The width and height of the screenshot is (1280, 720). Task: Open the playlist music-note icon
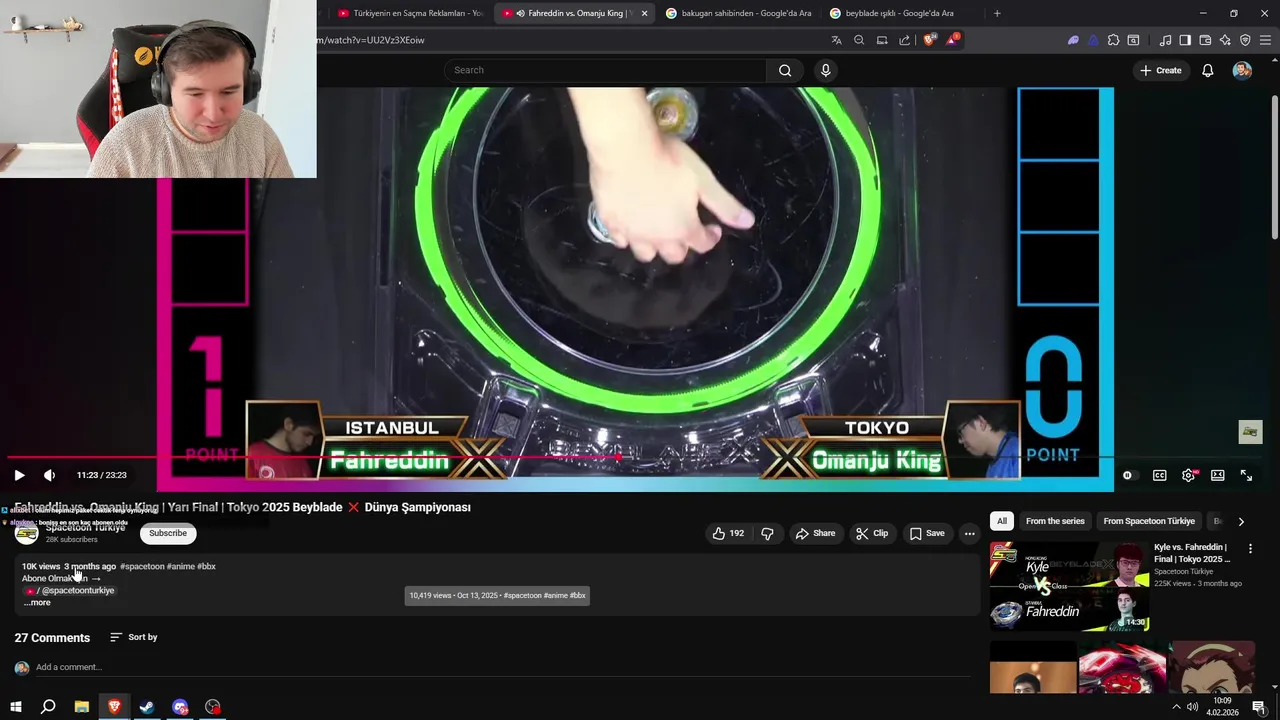point(1165,40)
